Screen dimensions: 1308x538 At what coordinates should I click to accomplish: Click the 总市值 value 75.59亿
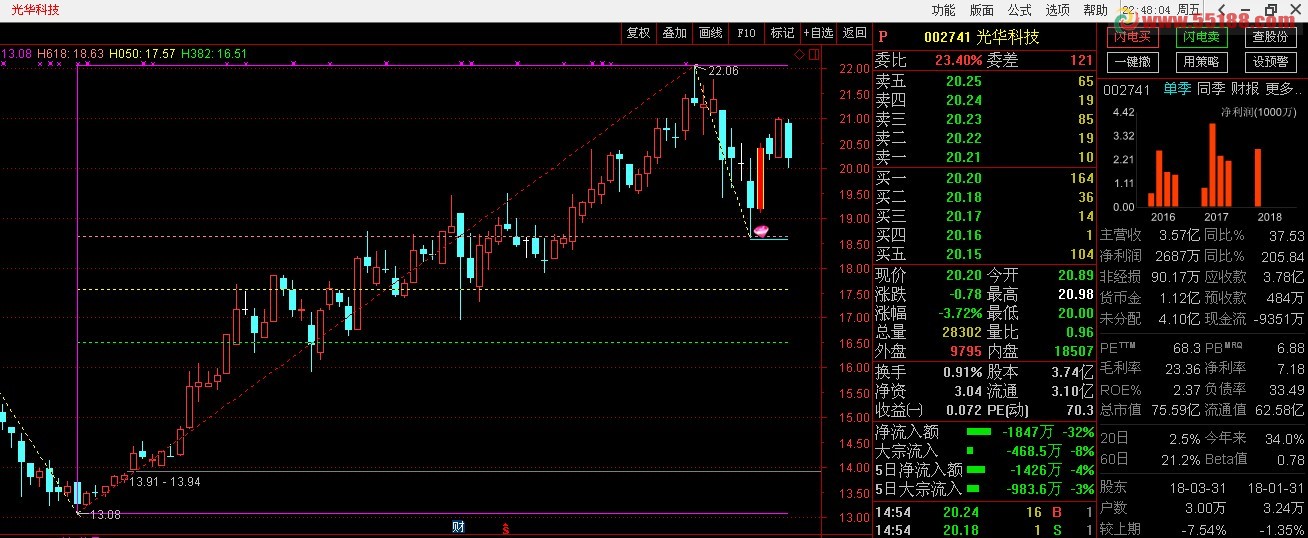tap(1175, 408)
